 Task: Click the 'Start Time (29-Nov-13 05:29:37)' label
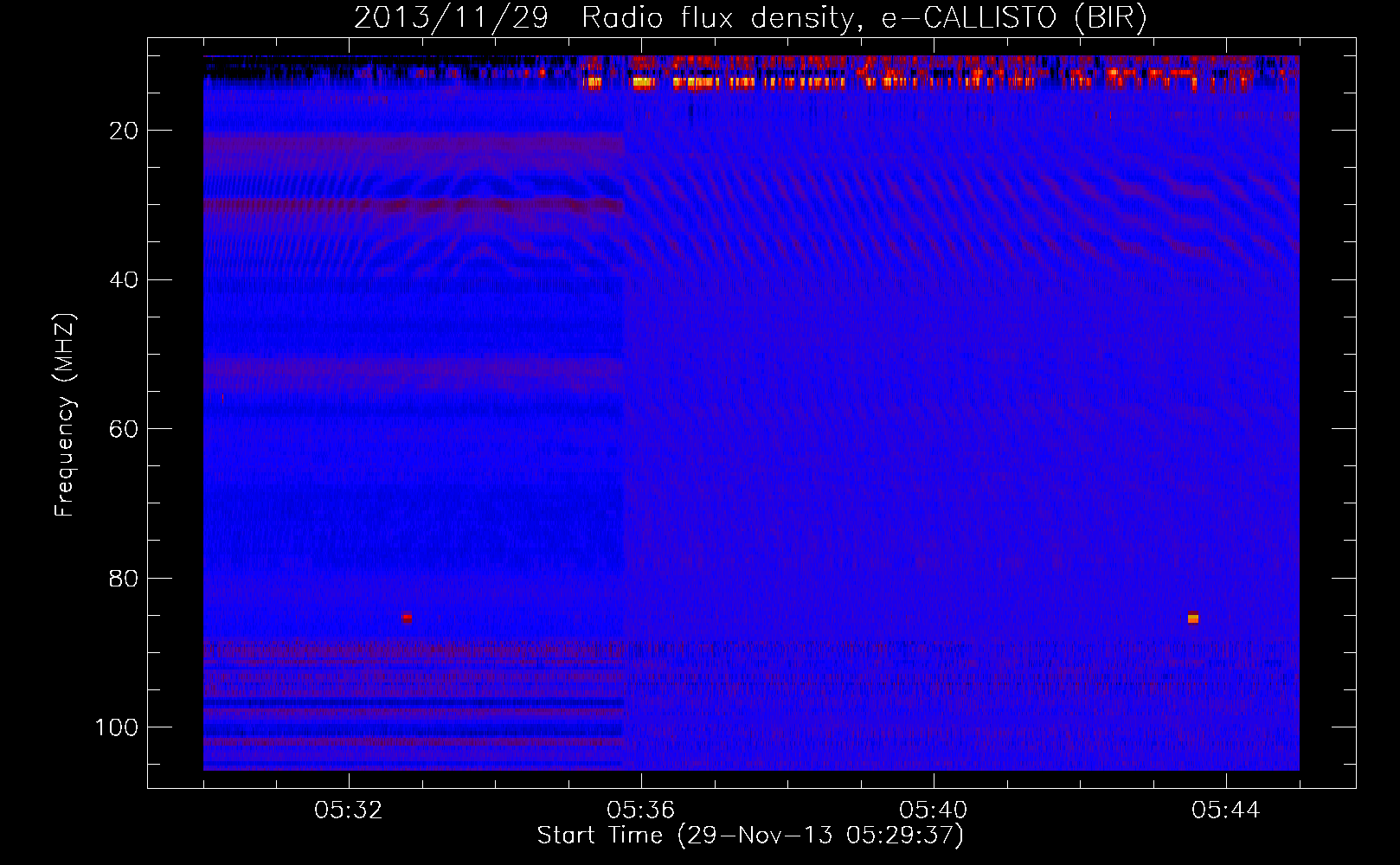[750, 836]
